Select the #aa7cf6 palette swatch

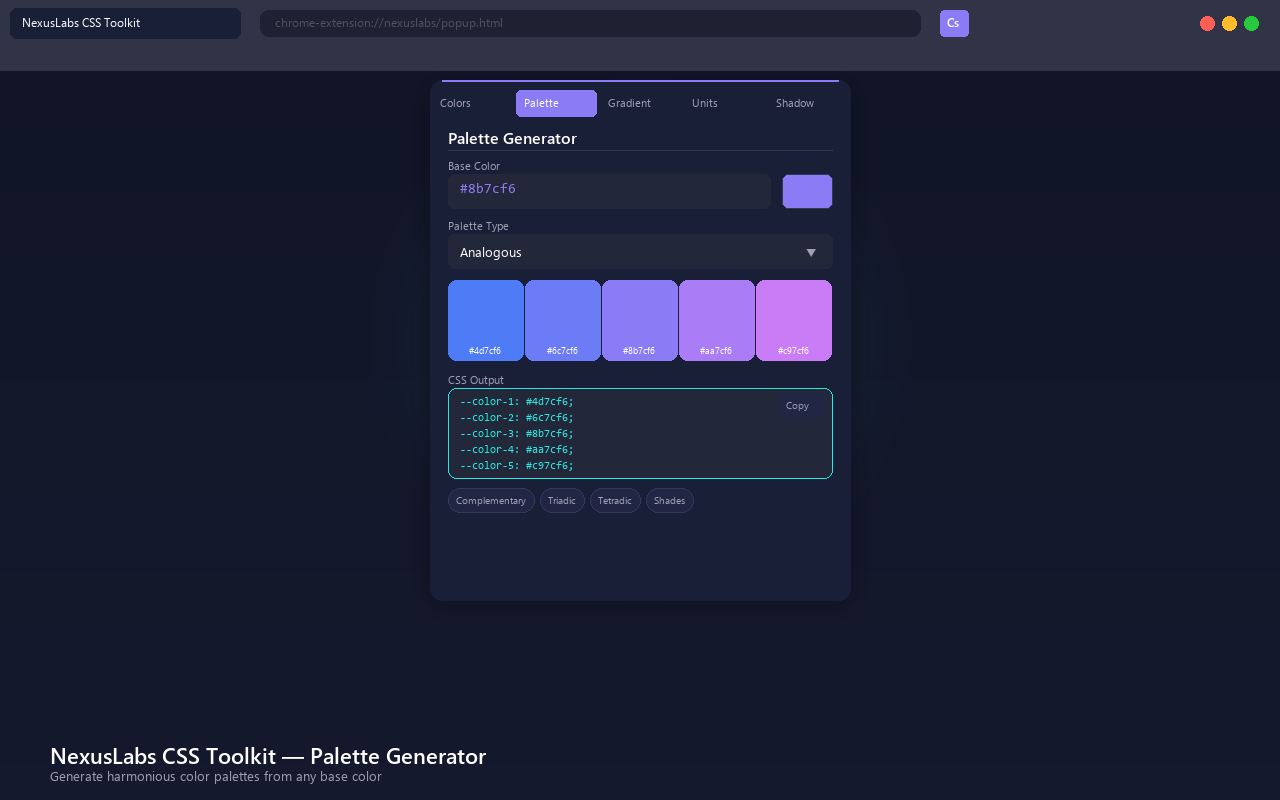coord(717,320)
